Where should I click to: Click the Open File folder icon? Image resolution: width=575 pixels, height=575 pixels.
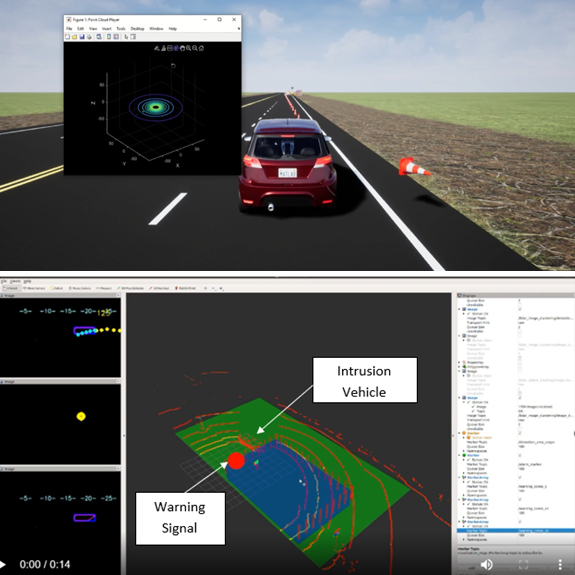[x=74, y=37]
